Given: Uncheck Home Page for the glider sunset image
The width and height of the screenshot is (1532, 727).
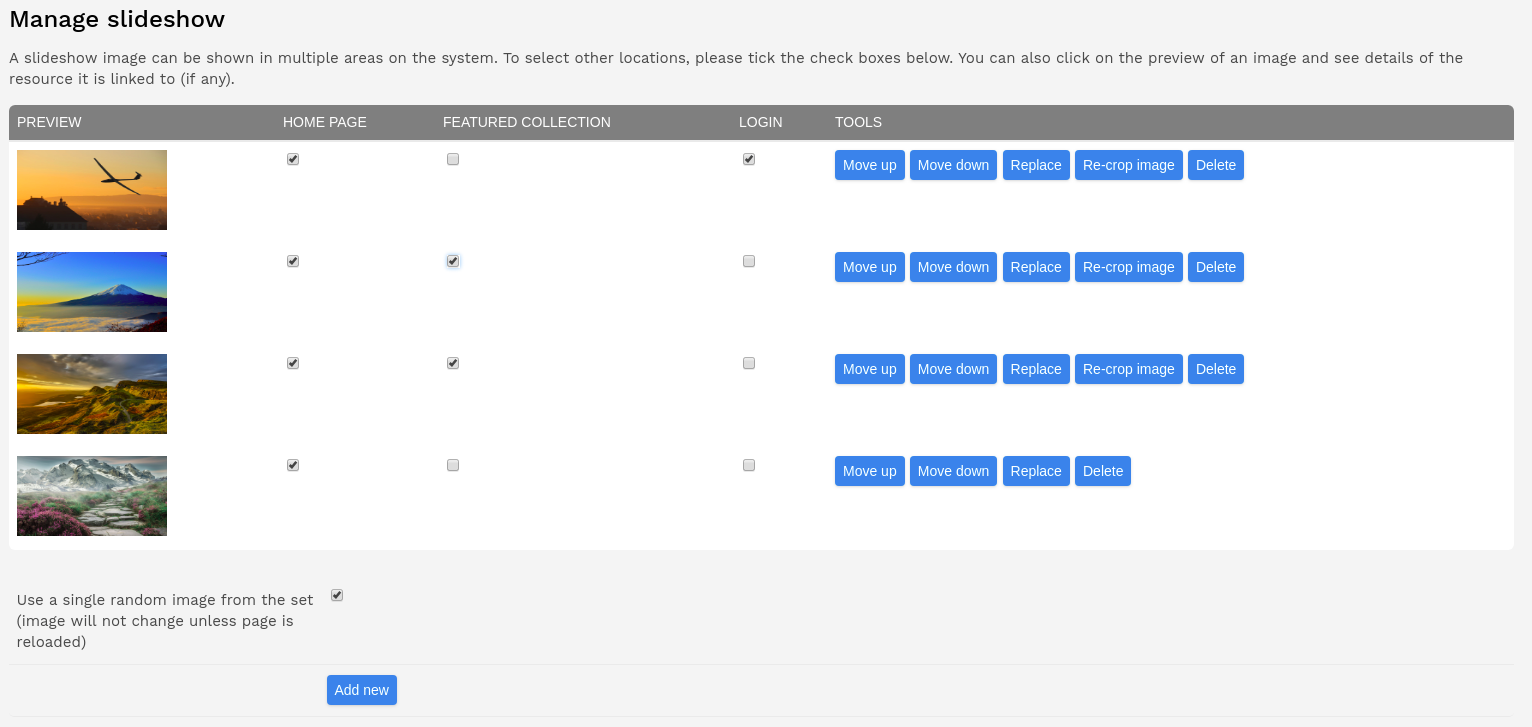Looking at the screenshot, I should tap(293, 159).
